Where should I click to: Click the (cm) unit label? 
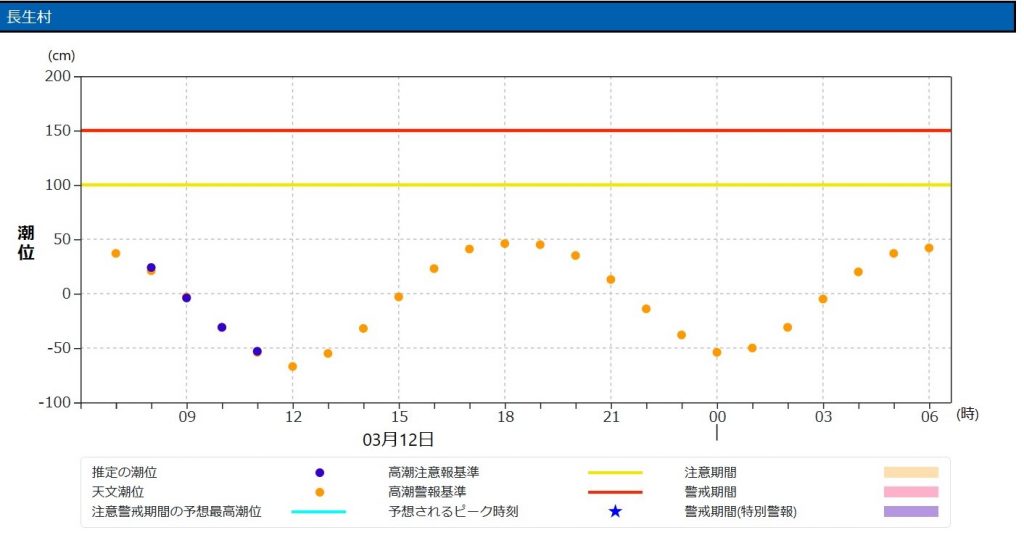pyautogui.click(x=61, y=56)
